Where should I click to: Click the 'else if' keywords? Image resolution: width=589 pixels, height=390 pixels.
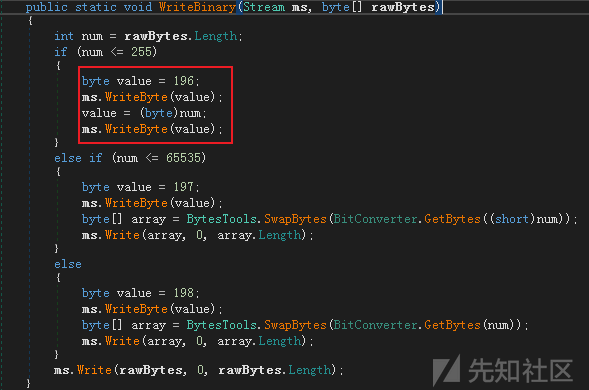click(x=78, y=158)
